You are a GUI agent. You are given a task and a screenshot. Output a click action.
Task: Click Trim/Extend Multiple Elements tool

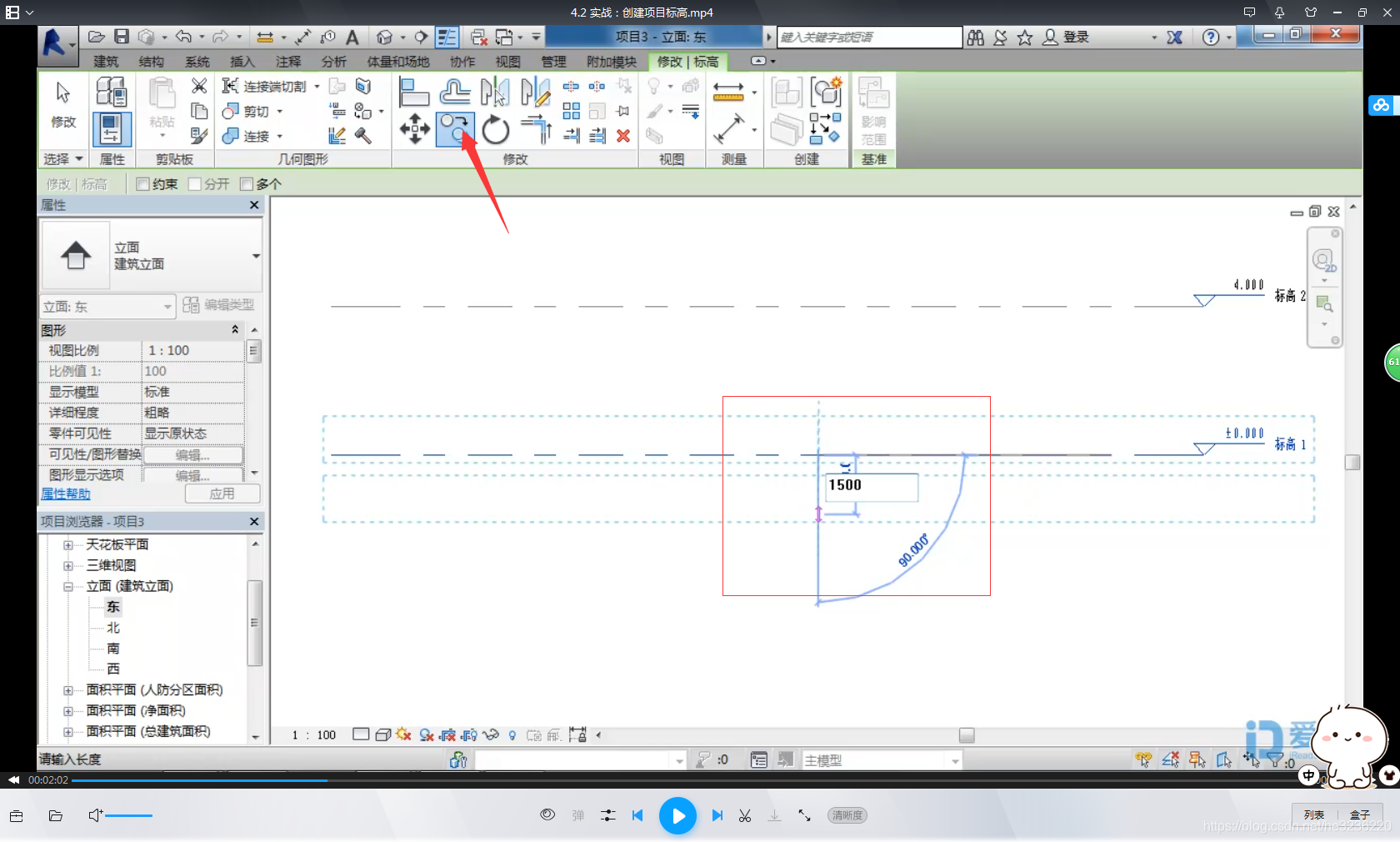click(597, 136)
